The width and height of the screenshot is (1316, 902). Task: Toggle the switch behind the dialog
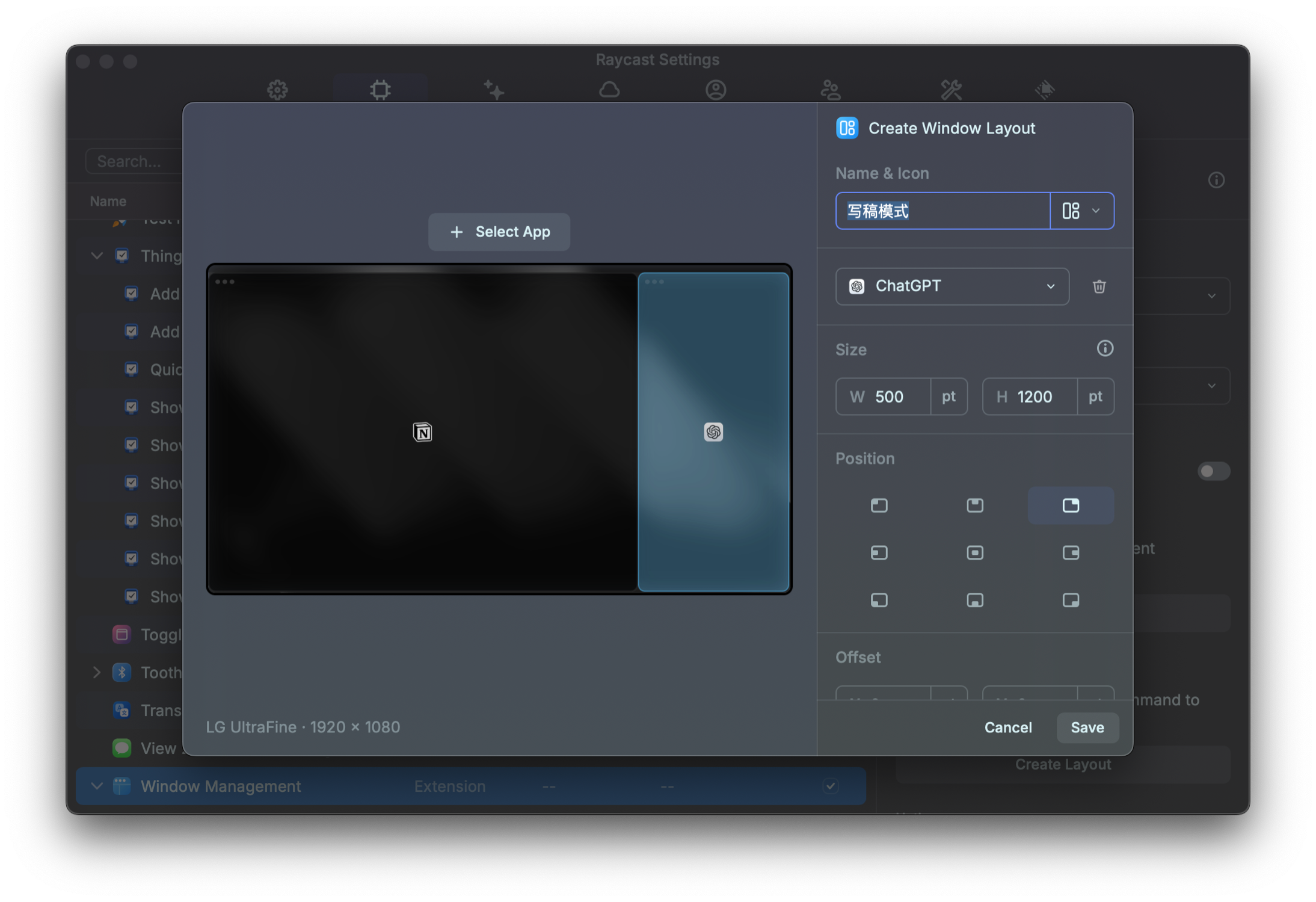(x=1213, y=471)
